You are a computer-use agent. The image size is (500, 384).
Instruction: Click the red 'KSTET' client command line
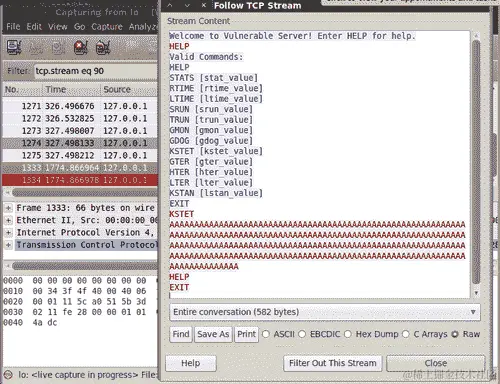click(182, 214)
